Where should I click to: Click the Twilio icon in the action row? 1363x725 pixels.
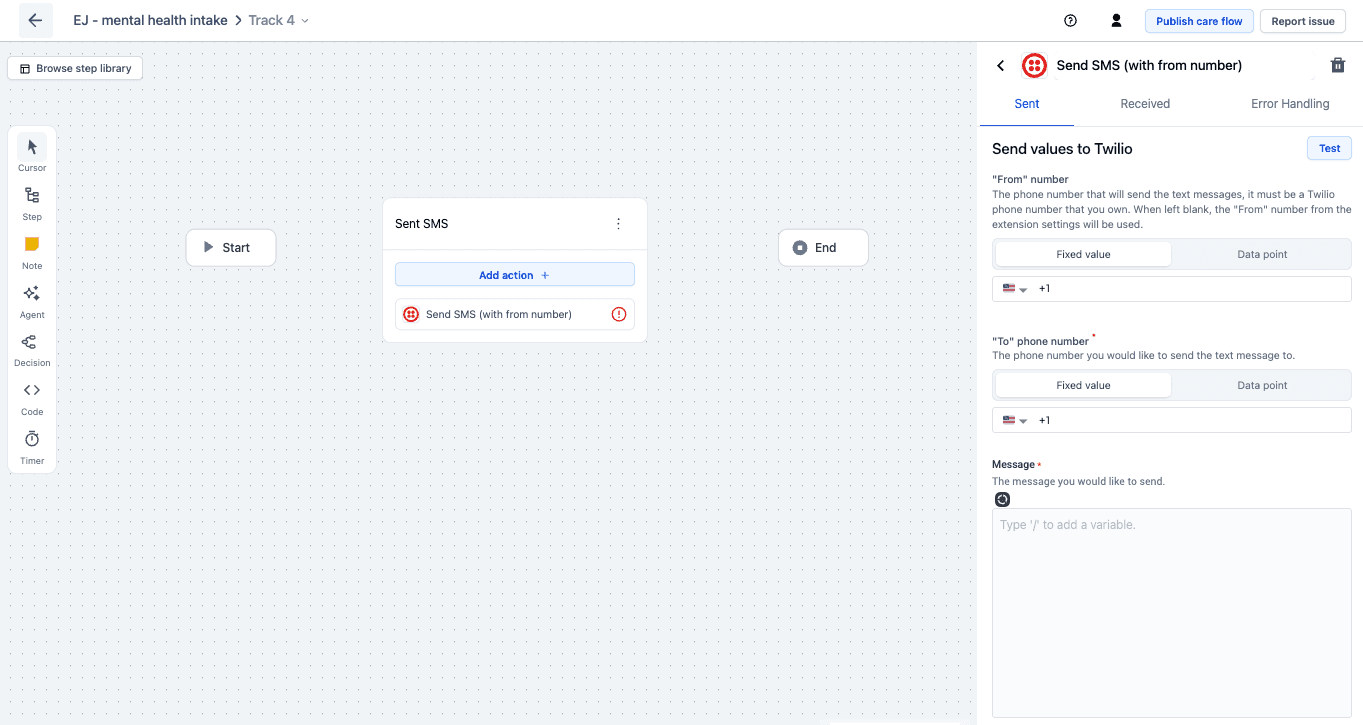[x=411, y=314]
